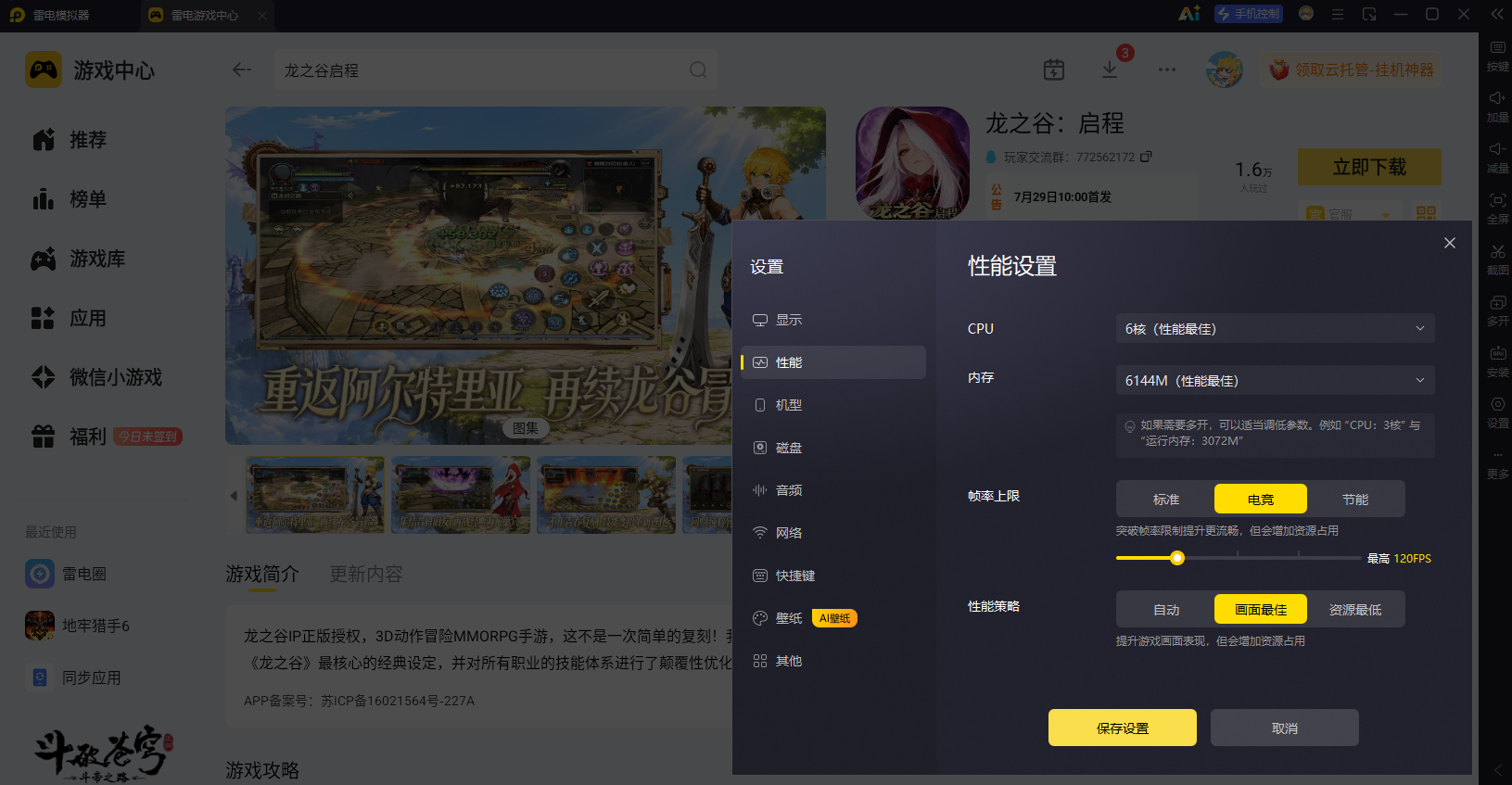
Task: Open the 游戏库 game library page
Action: [79, 259]
